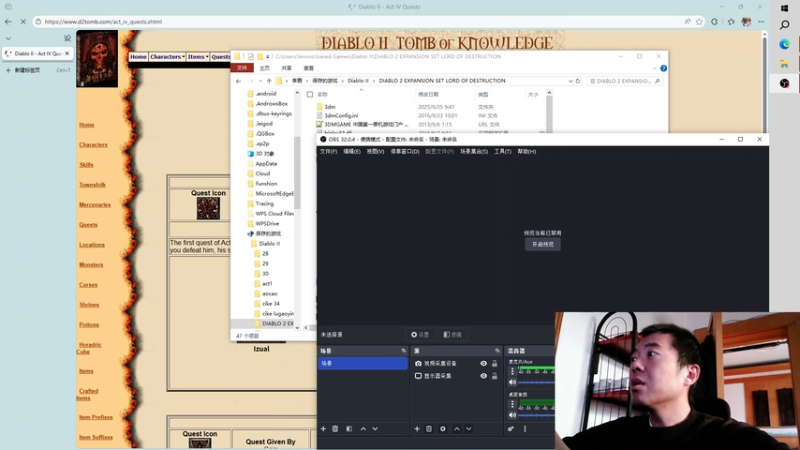The image size is (800, 450).
Task: Click Home button on Diablo site navbar
Action: tap(138, 57)
